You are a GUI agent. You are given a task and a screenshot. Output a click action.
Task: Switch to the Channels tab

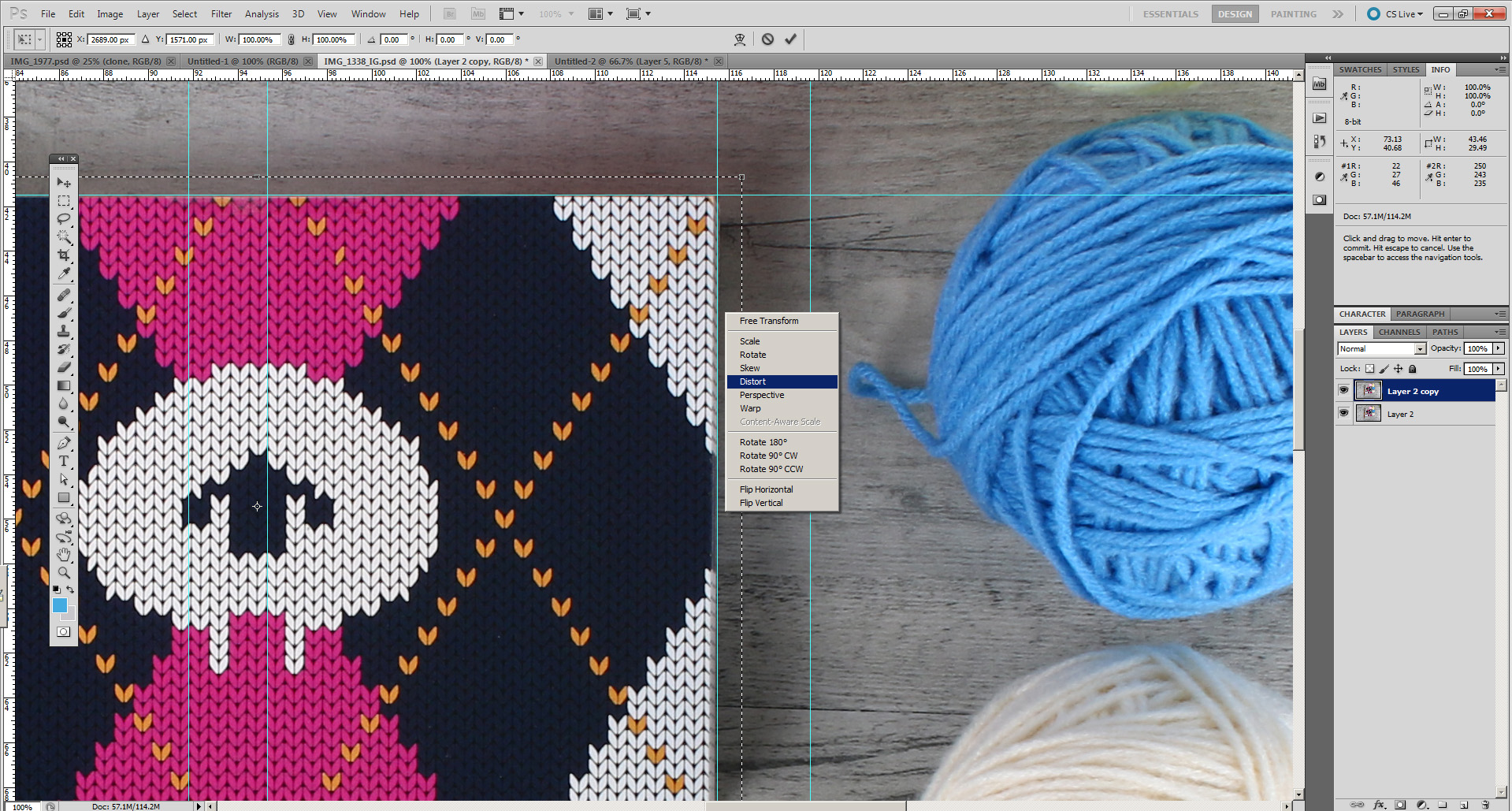coord(1399,332)
